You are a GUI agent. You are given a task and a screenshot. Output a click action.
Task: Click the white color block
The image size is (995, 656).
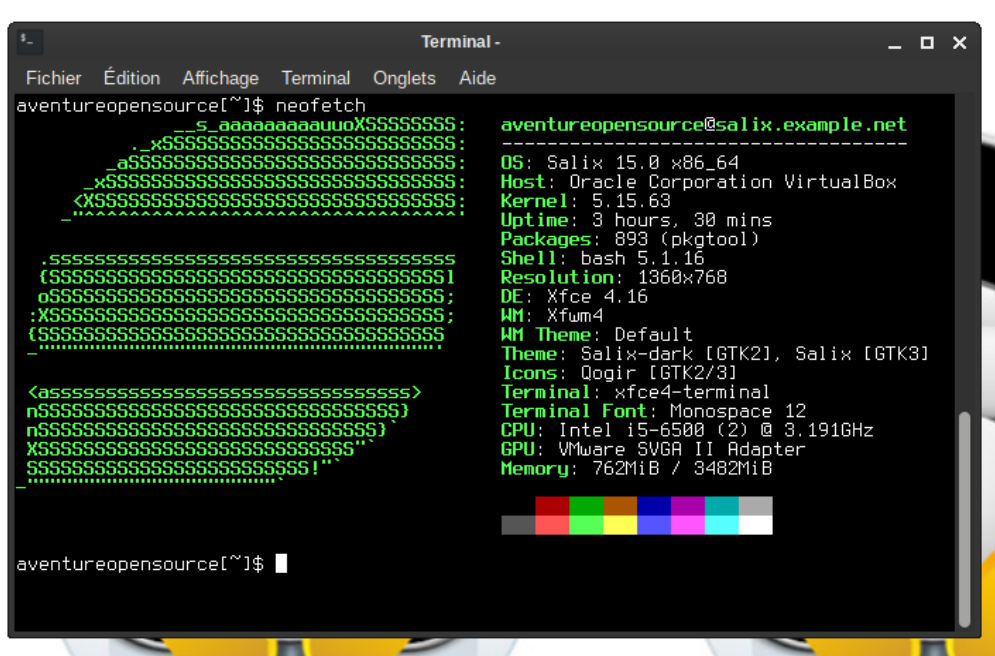pyautogui.click(x=755, y=525)
